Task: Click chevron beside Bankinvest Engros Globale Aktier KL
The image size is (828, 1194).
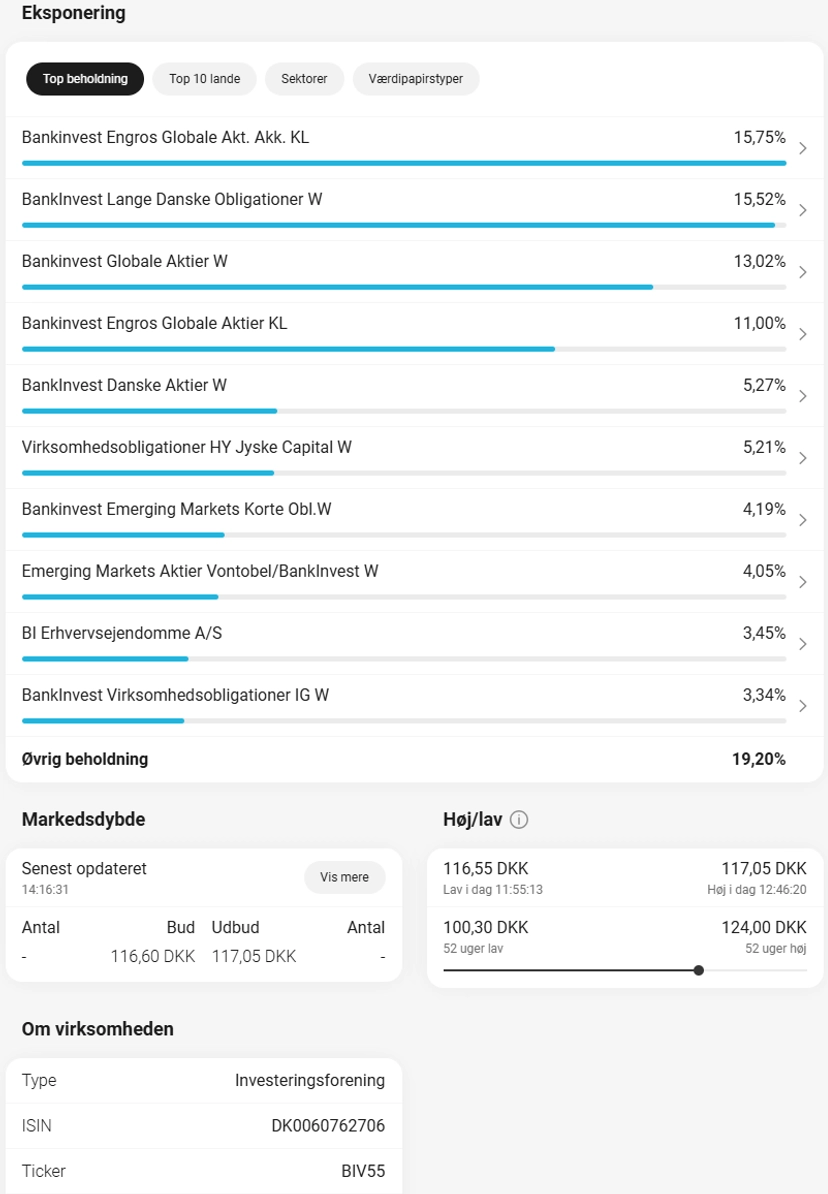Action: [x=803, y=334]
